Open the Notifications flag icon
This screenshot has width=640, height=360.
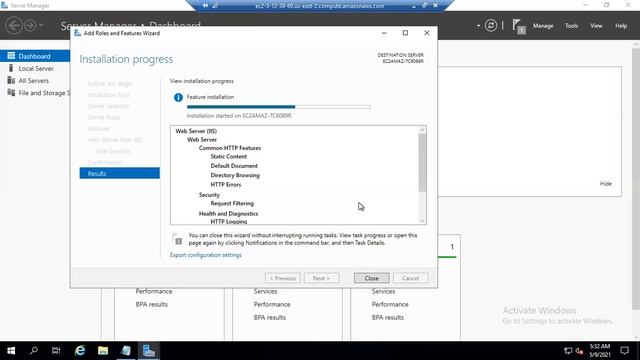(518, 27)
